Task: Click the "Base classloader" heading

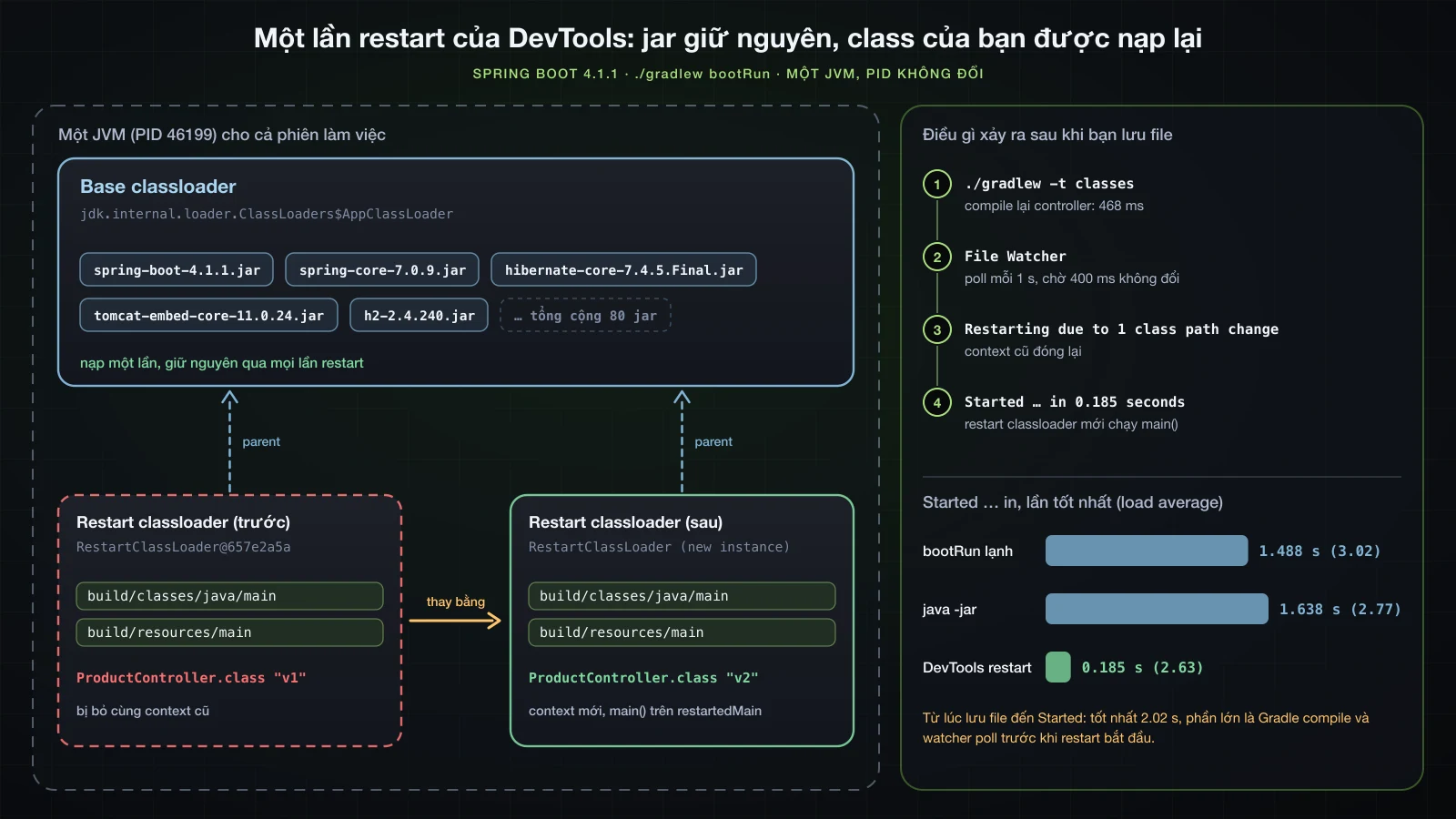Action: 157,187
